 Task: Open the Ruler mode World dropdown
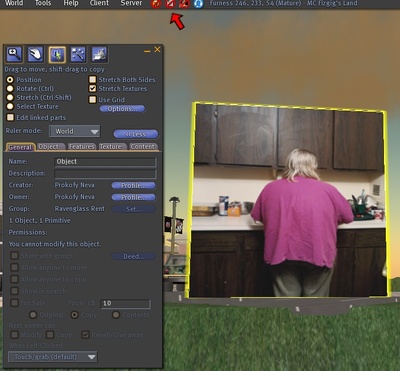pos(75,131)
